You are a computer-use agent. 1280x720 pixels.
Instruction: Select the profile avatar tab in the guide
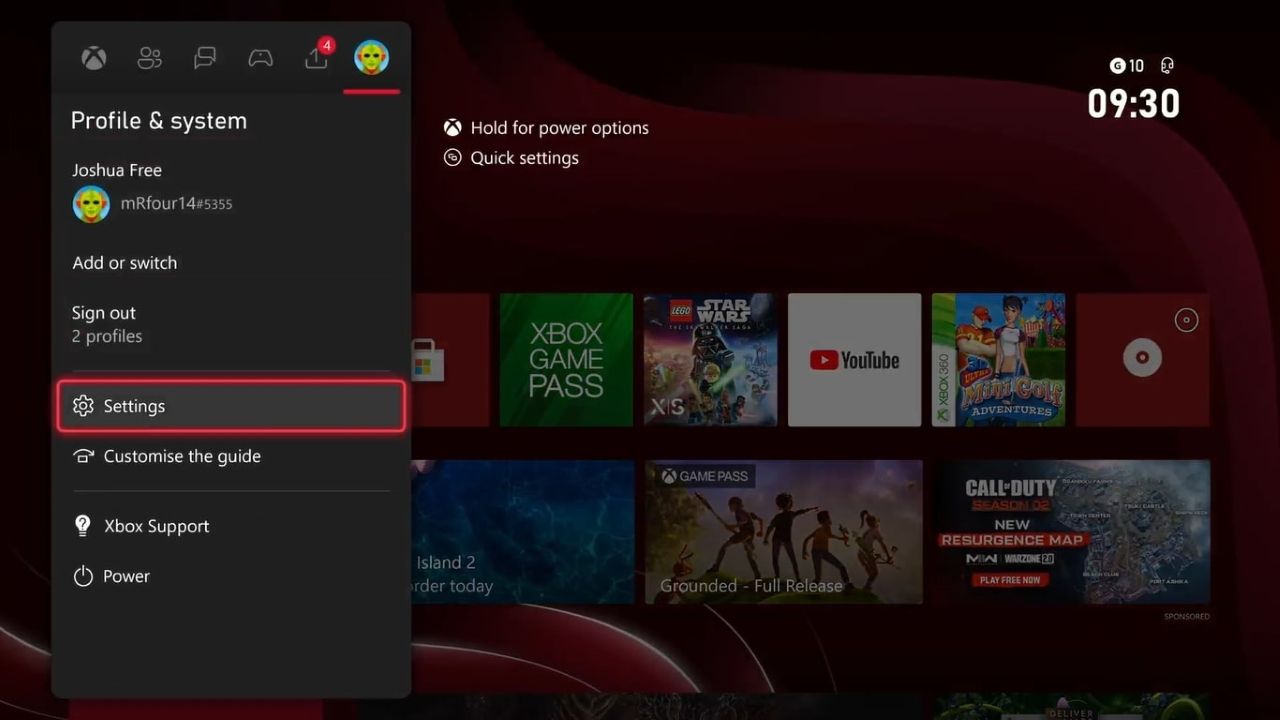371,57
